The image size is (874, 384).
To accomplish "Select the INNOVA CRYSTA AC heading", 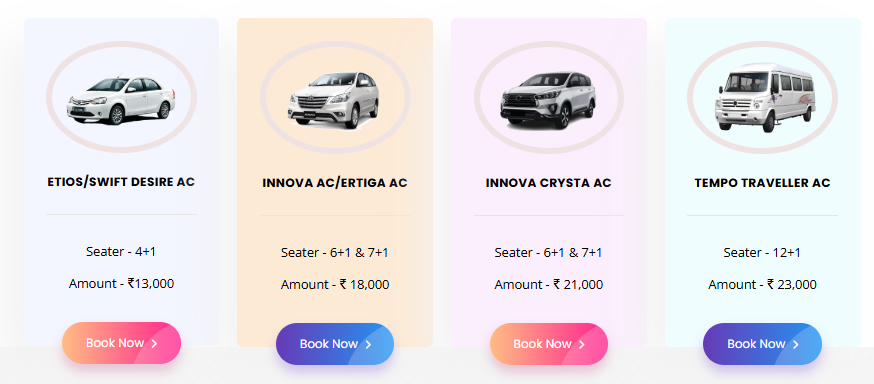I will tap(548, 183).
